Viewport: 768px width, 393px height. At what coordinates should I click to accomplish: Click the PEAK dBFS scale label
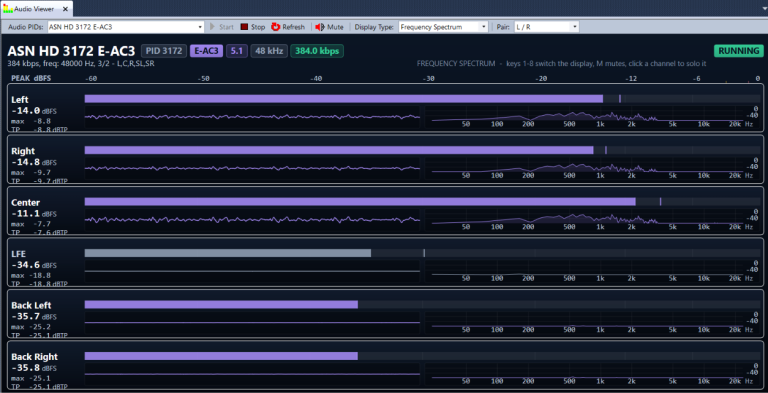pyautogui.click(x=31, y=78)
